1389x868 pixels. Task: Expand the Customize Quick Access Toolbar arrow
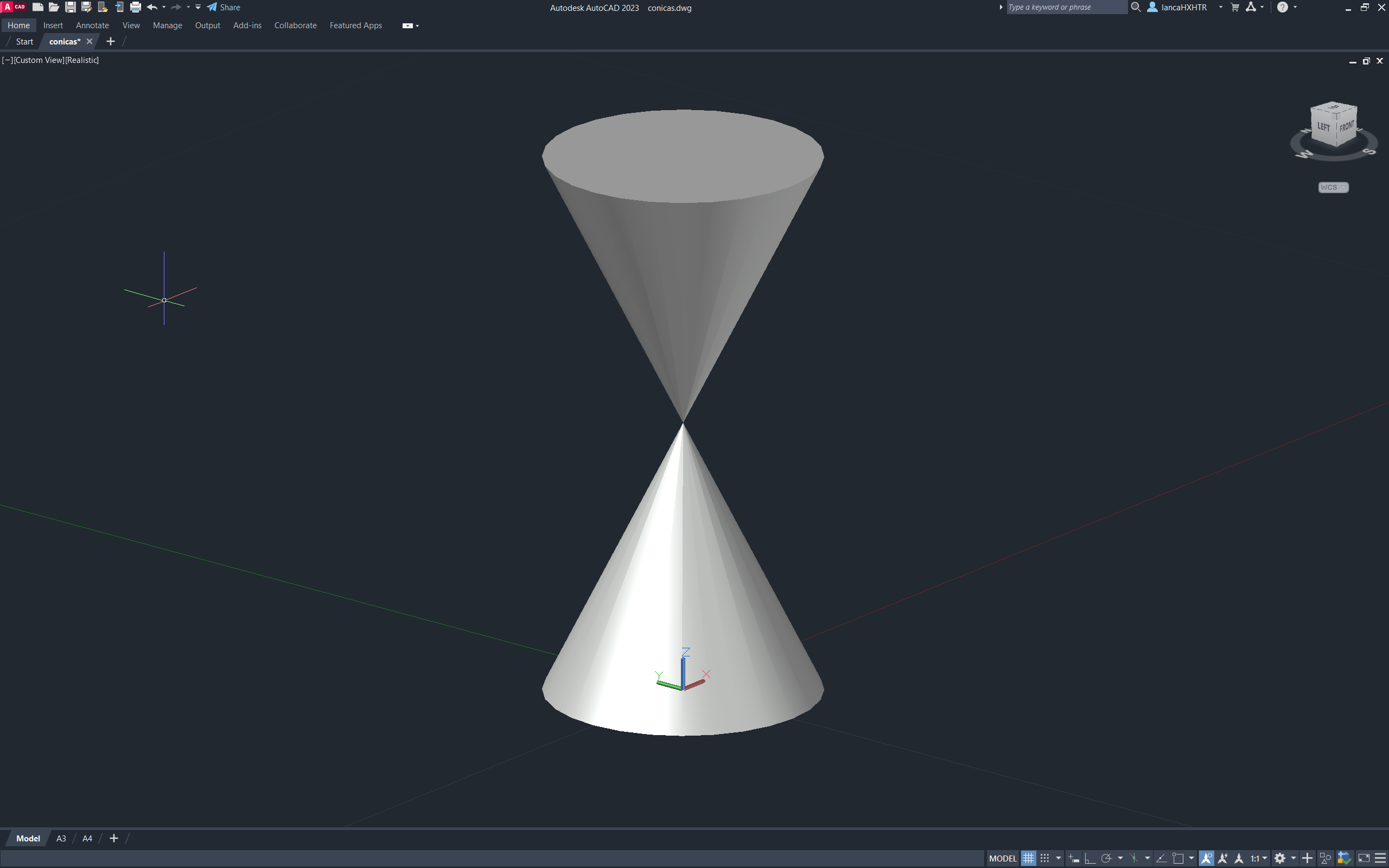tap(198, 8)
